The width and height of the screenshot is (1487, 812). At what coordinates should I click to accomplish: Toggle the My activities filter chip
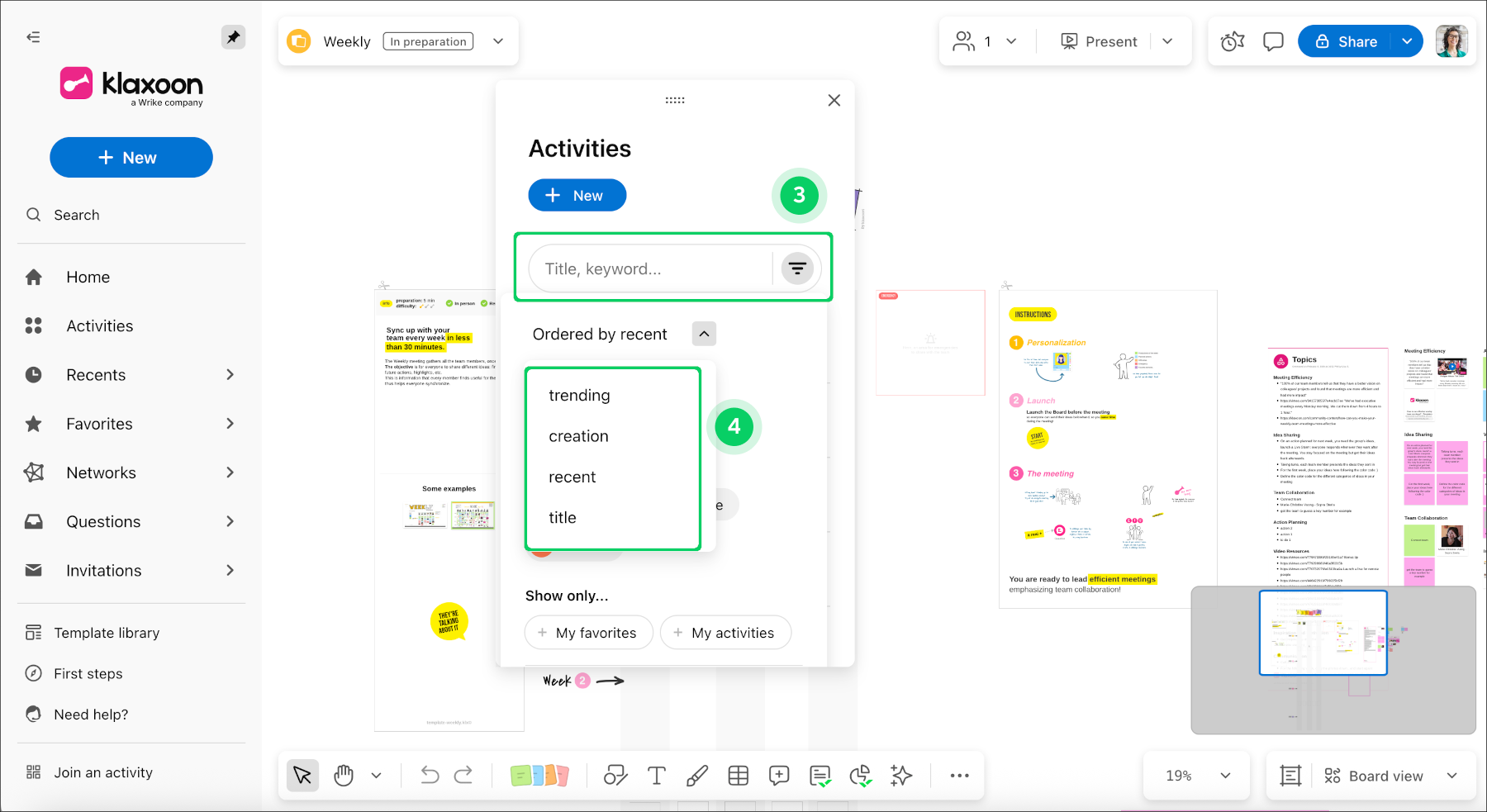tap(724, 632)
